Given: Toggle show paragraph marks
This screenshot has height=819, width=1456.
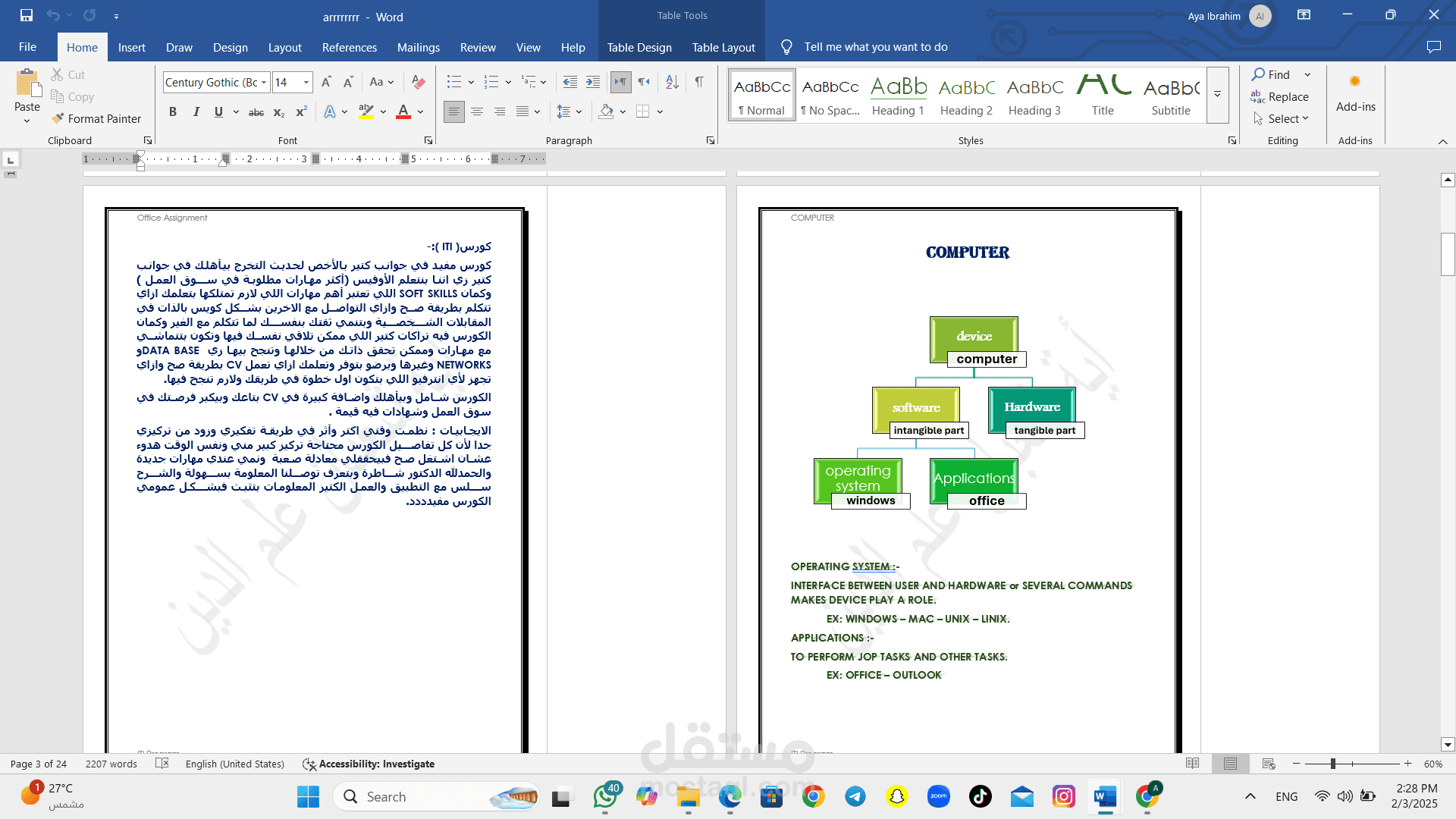Looking at the screenshot, I should pos(699,82).
